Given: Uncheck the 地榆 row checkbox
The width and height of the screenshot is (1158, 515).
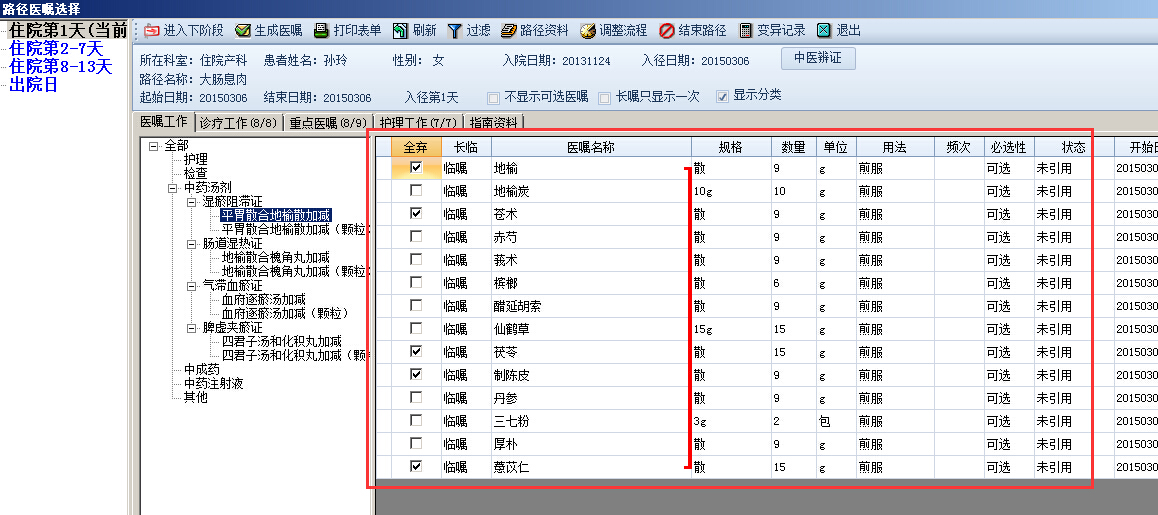Looking at the screenshot, I should 417,168.
